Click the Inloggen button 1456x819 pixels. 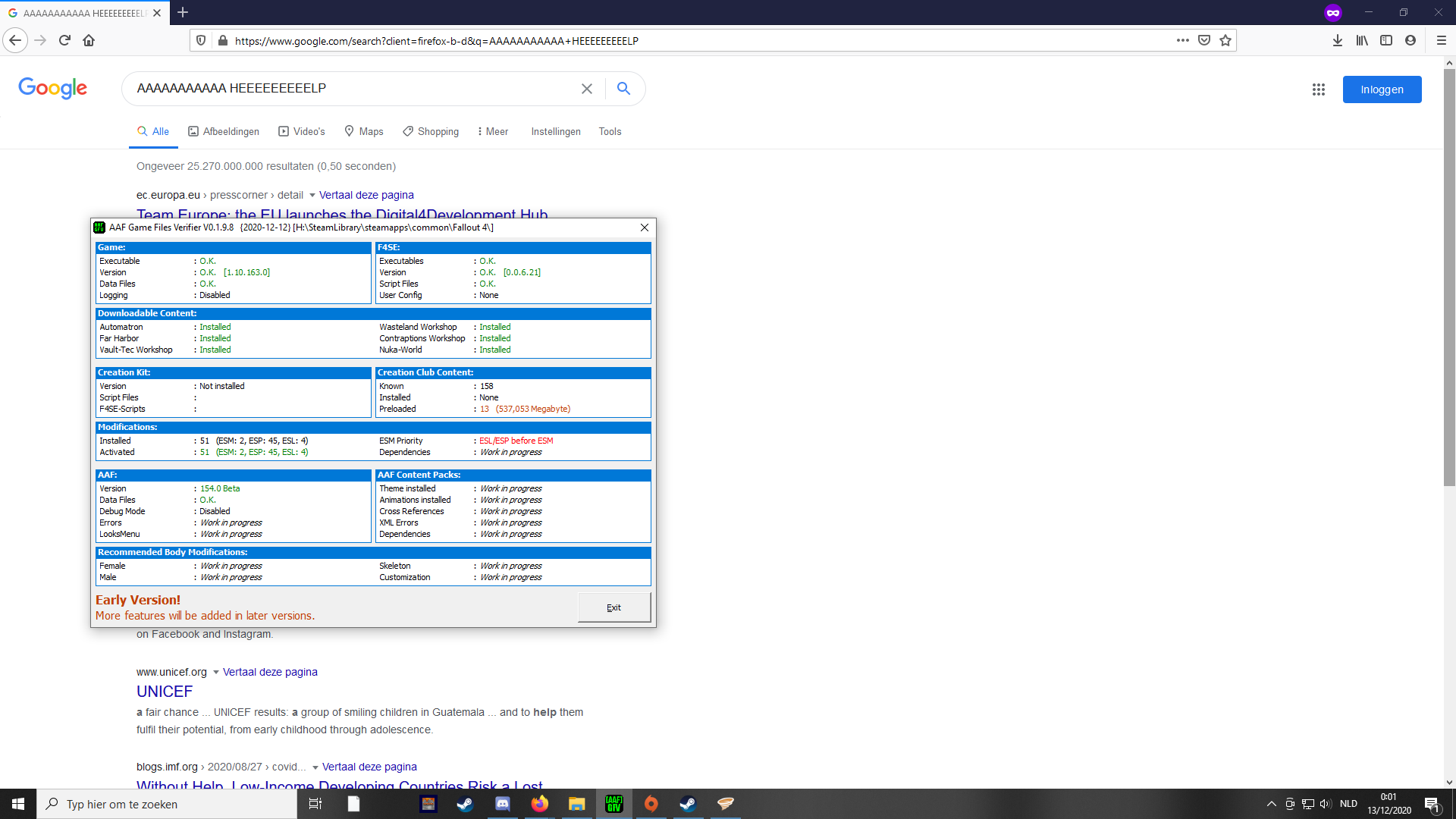(1382, 89)
